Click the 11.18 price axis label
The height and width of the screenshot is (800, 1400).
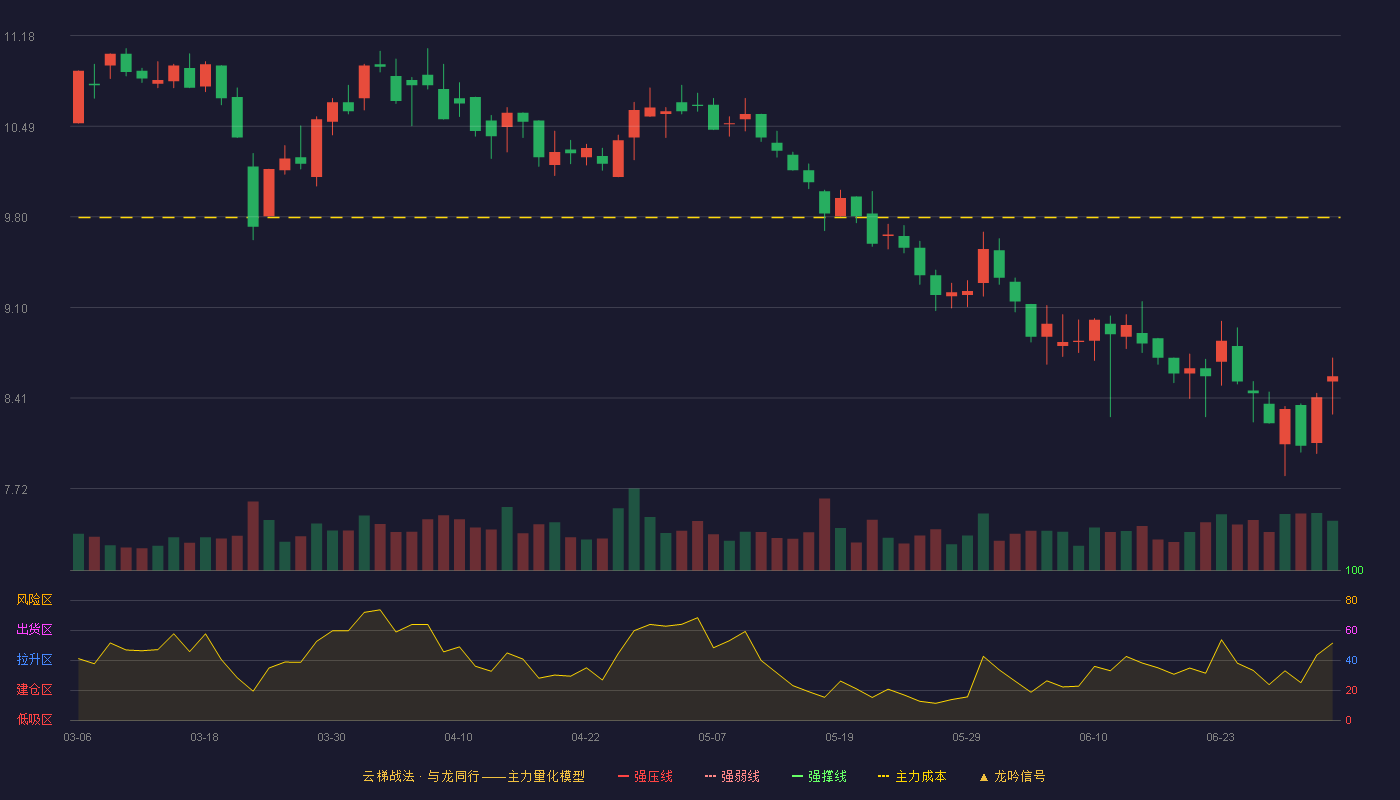click(x=19, y=37)
